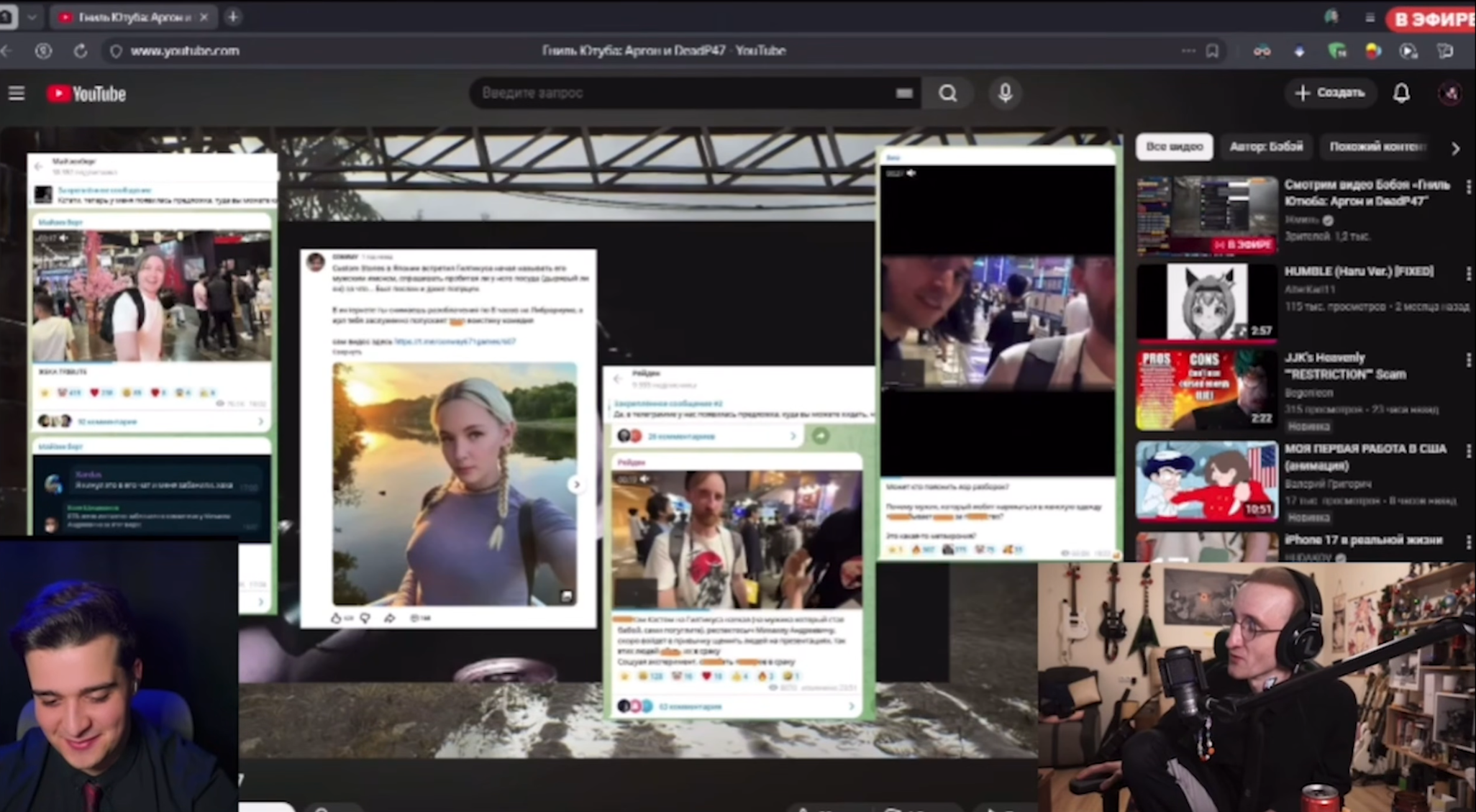This screenshot has height=812, width=1476.
Task: Expand the browser tab list chevron
Action: tap(32, 17)
